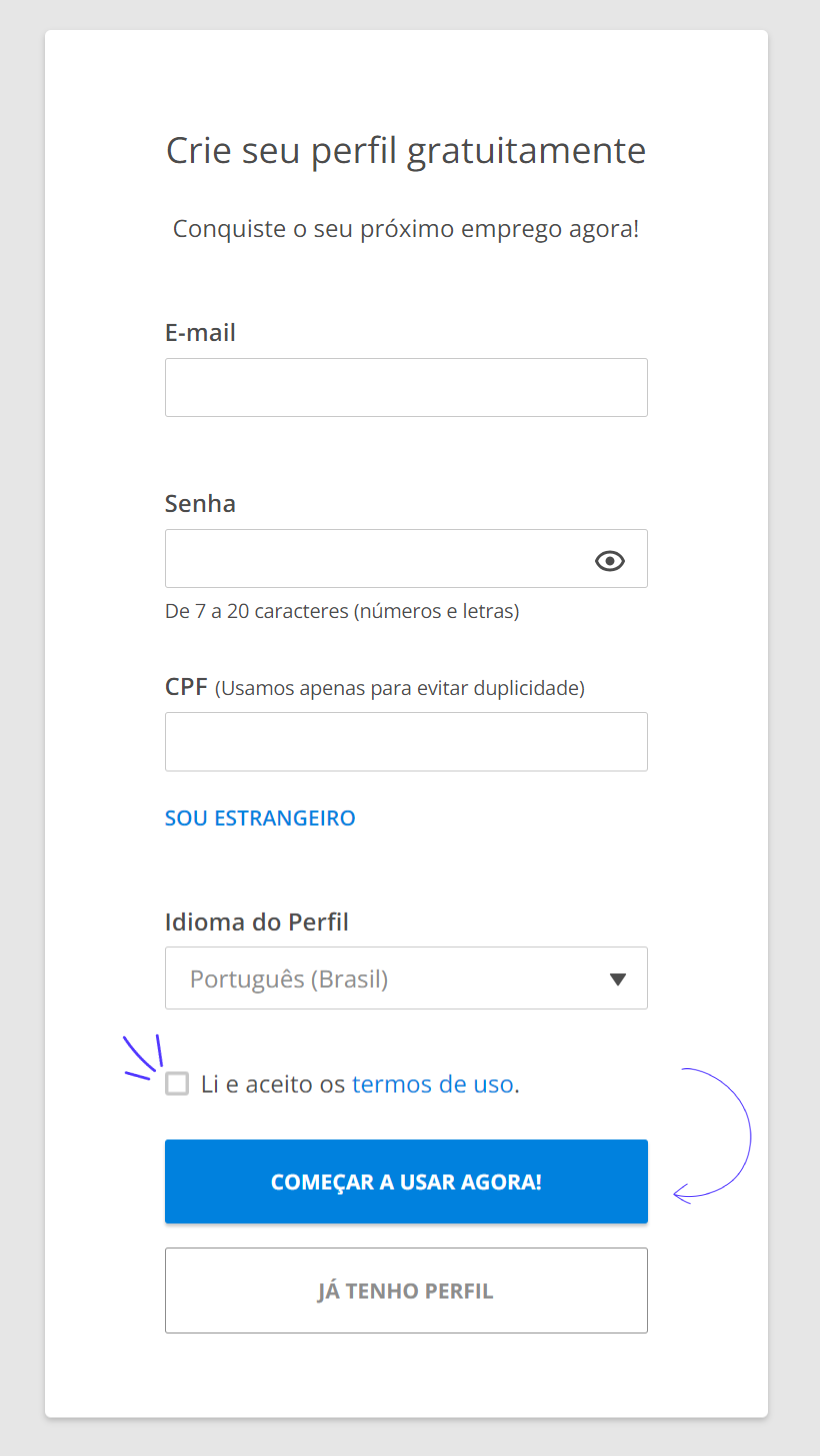This screenshot has height=1456, width=820.
Task: Click the JÁ TENHO PERFIL button
Action: (406, 1290)
